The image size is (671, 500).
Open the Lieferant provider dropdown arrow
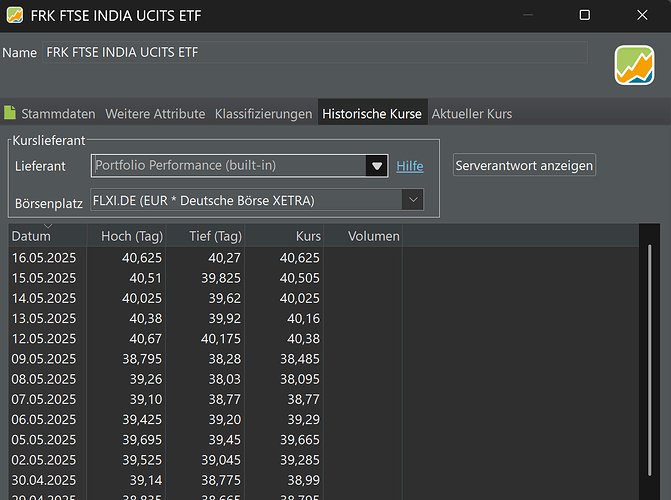pos(377,166)
